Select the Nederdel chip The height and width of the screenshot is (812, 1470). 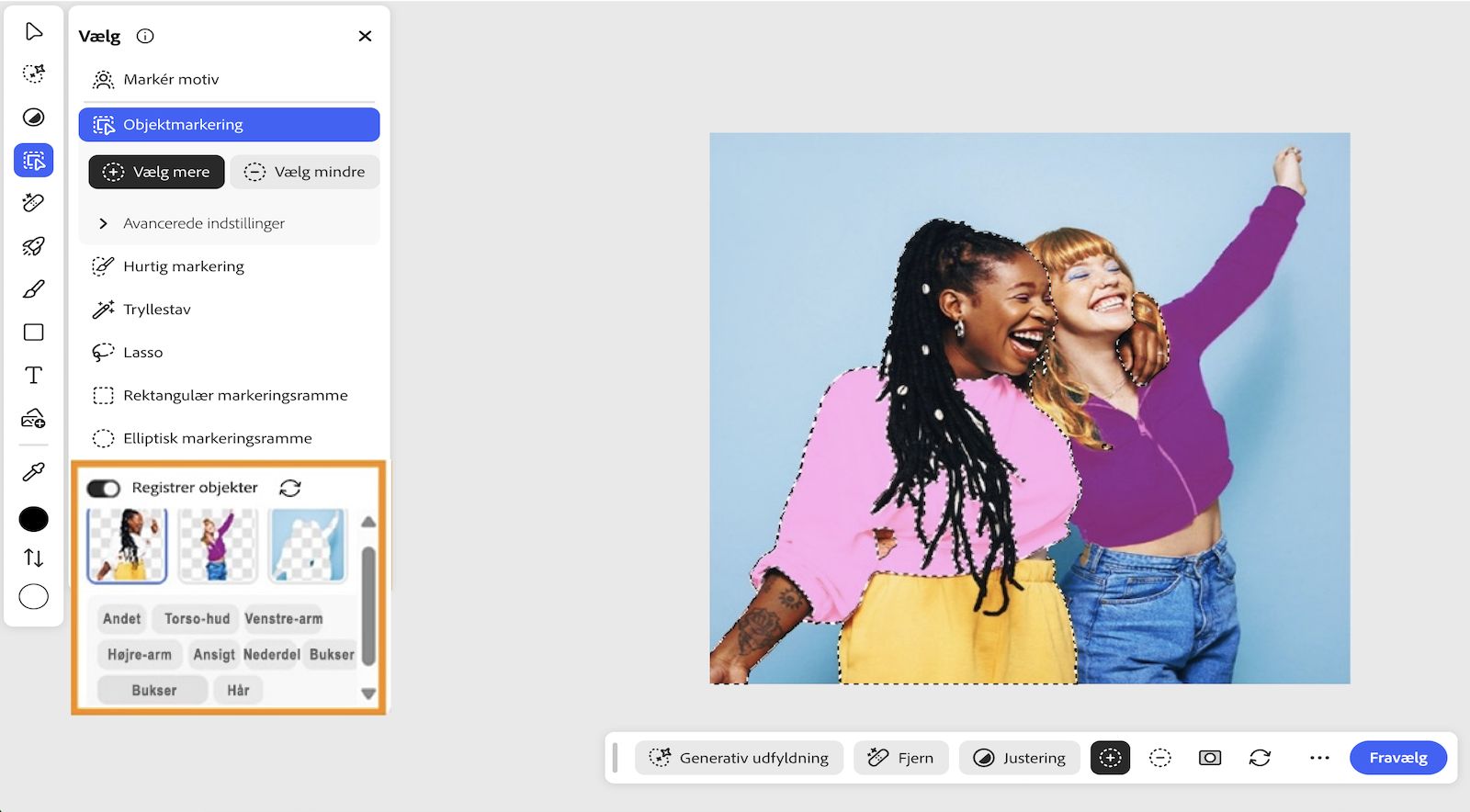[272, 655]
